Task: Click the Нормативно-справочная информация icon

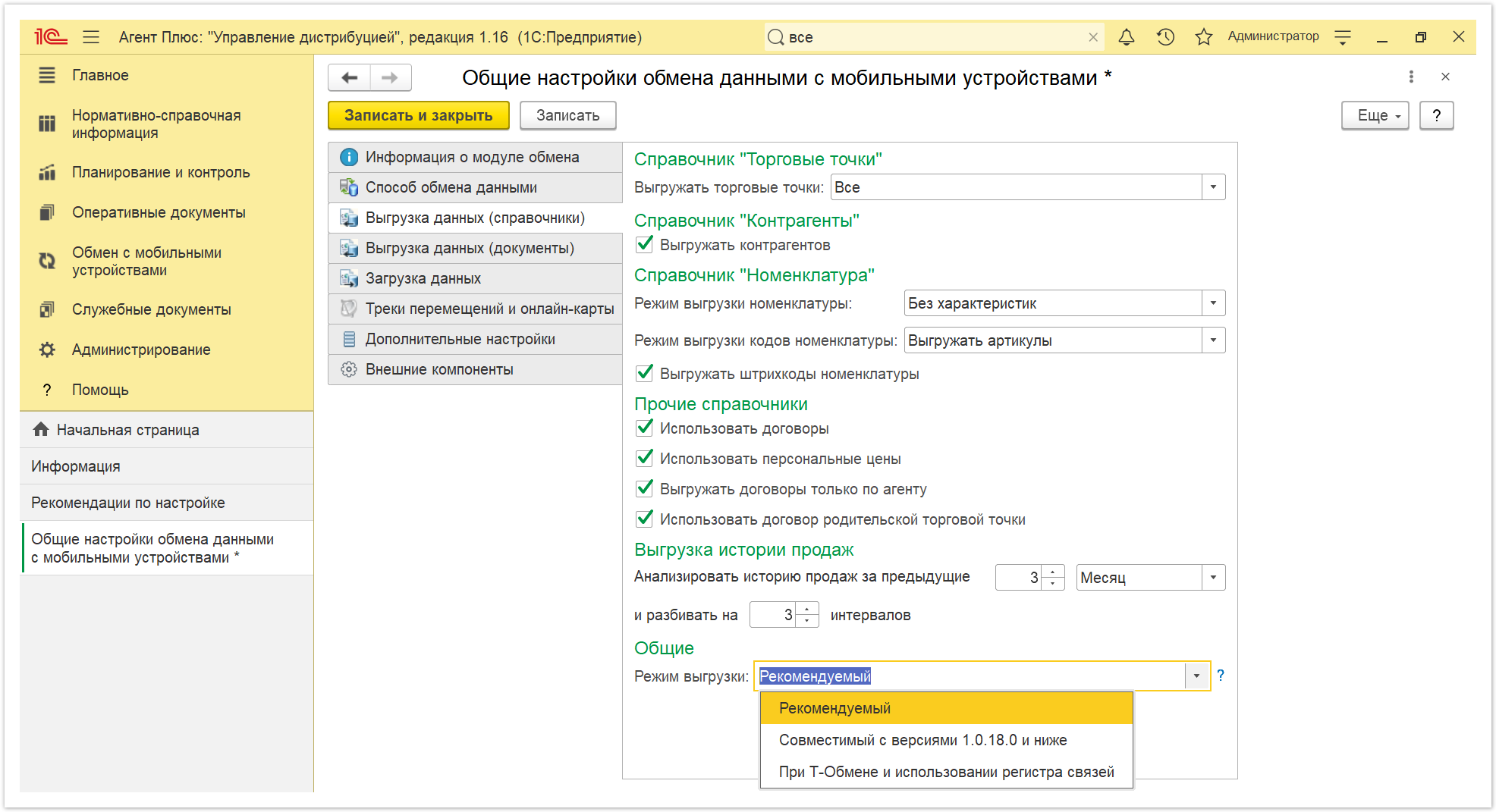Action: click(x=47, y=124)
